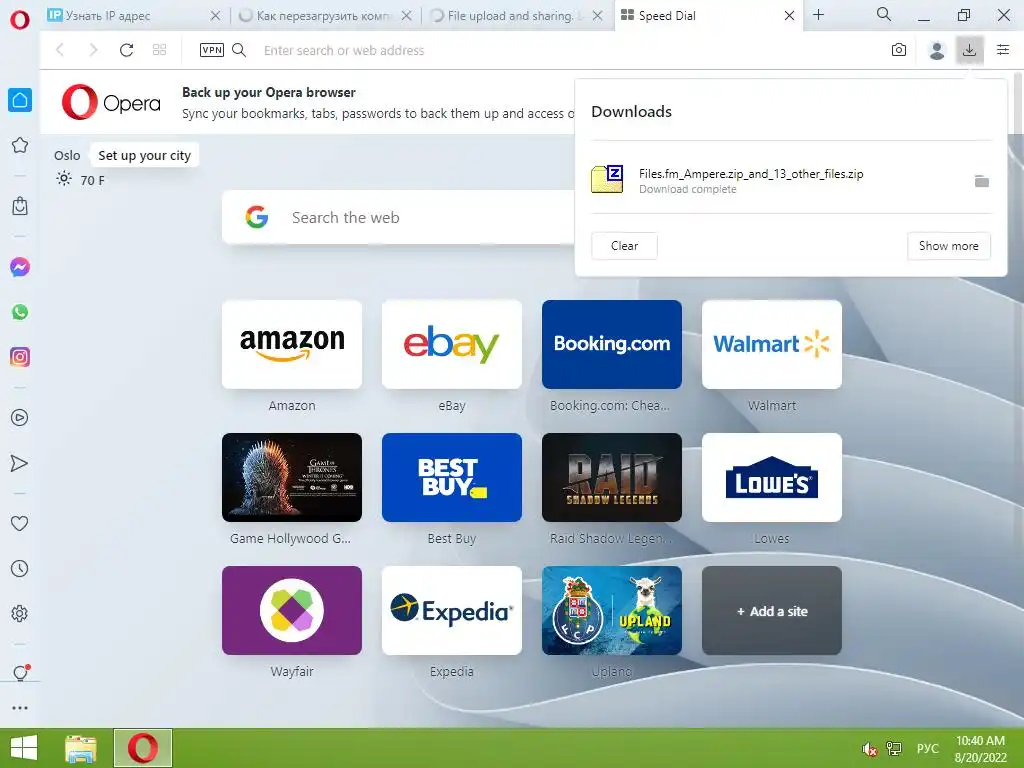The height and width of the screenshot is (768, 1024).
Task: Go back using the back arrow
Action: (x=60, y=50)
